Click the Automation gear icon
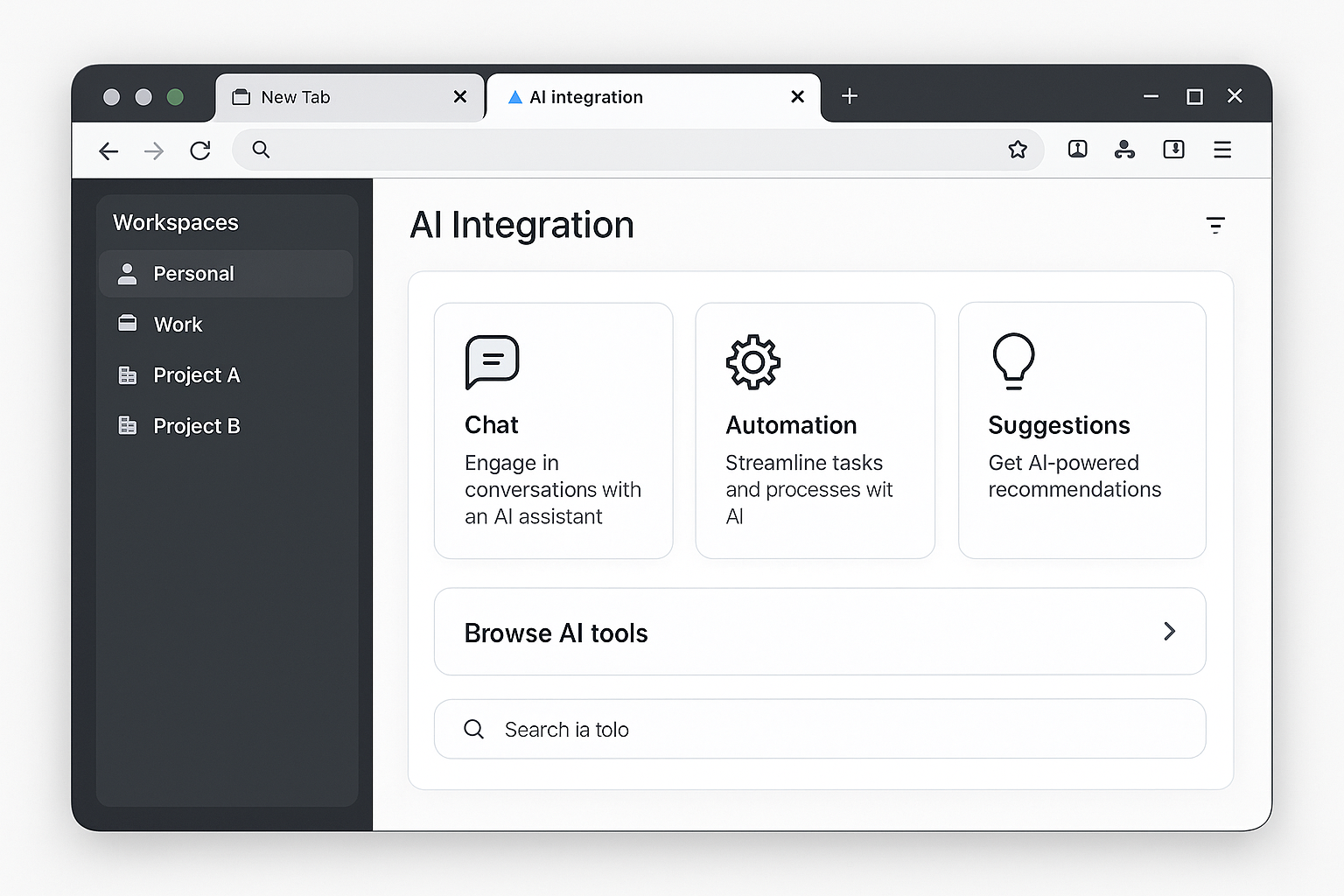The image size is (1344, 896). point(753,362)
